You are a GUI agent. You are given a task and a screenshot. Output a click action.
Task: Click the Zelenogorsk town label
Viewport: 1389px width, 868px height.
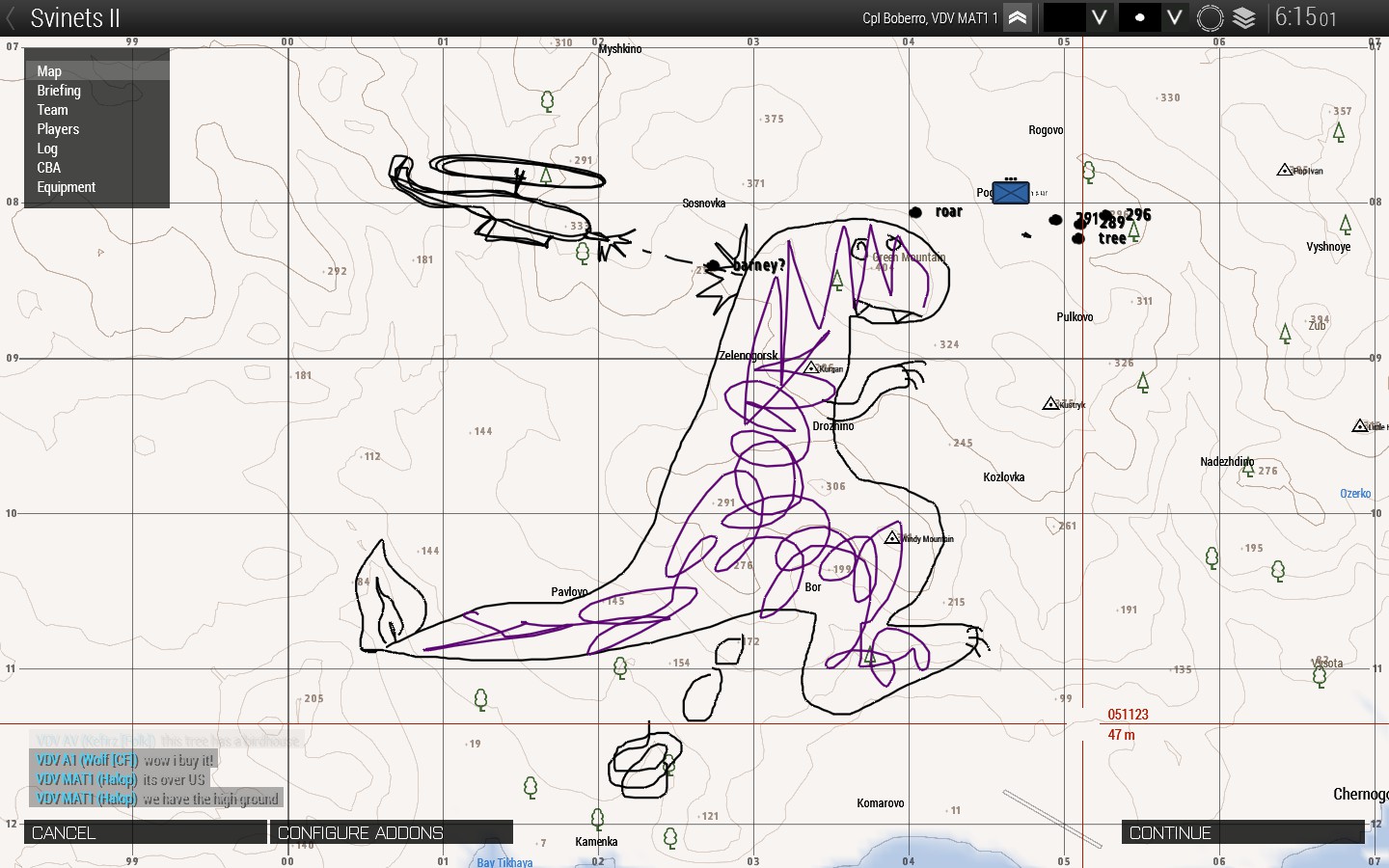coord(749,356)
